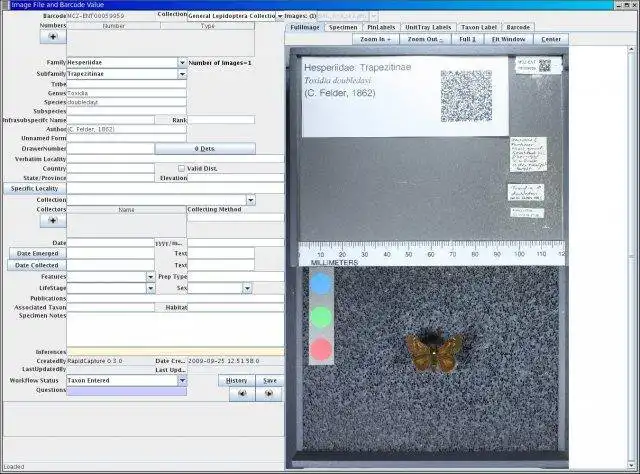Expand the Subfamily Trapezitinae dropdown

(x=182, y=73)
